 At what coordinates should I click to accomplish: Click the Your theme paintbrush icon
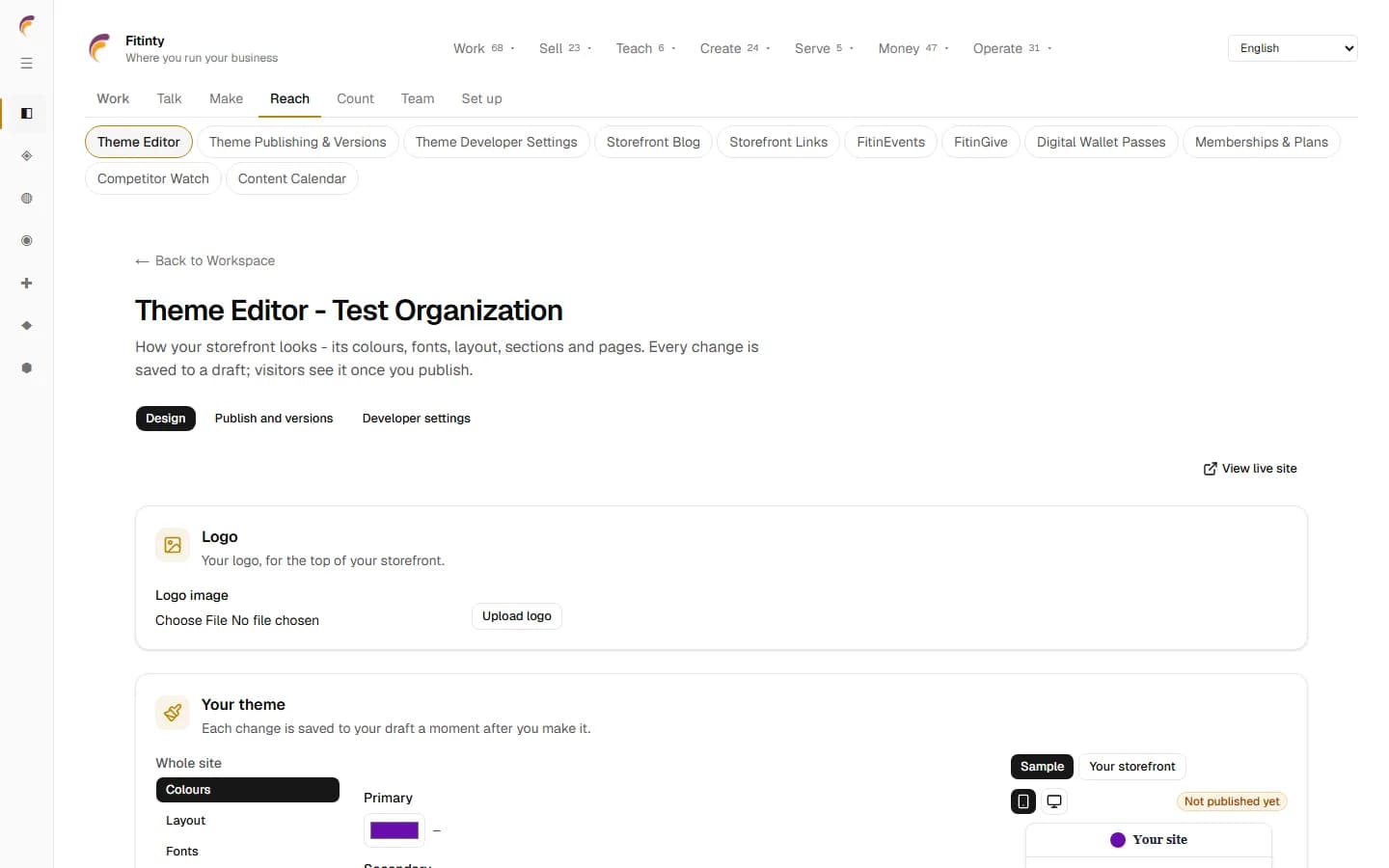click(173, 713)
